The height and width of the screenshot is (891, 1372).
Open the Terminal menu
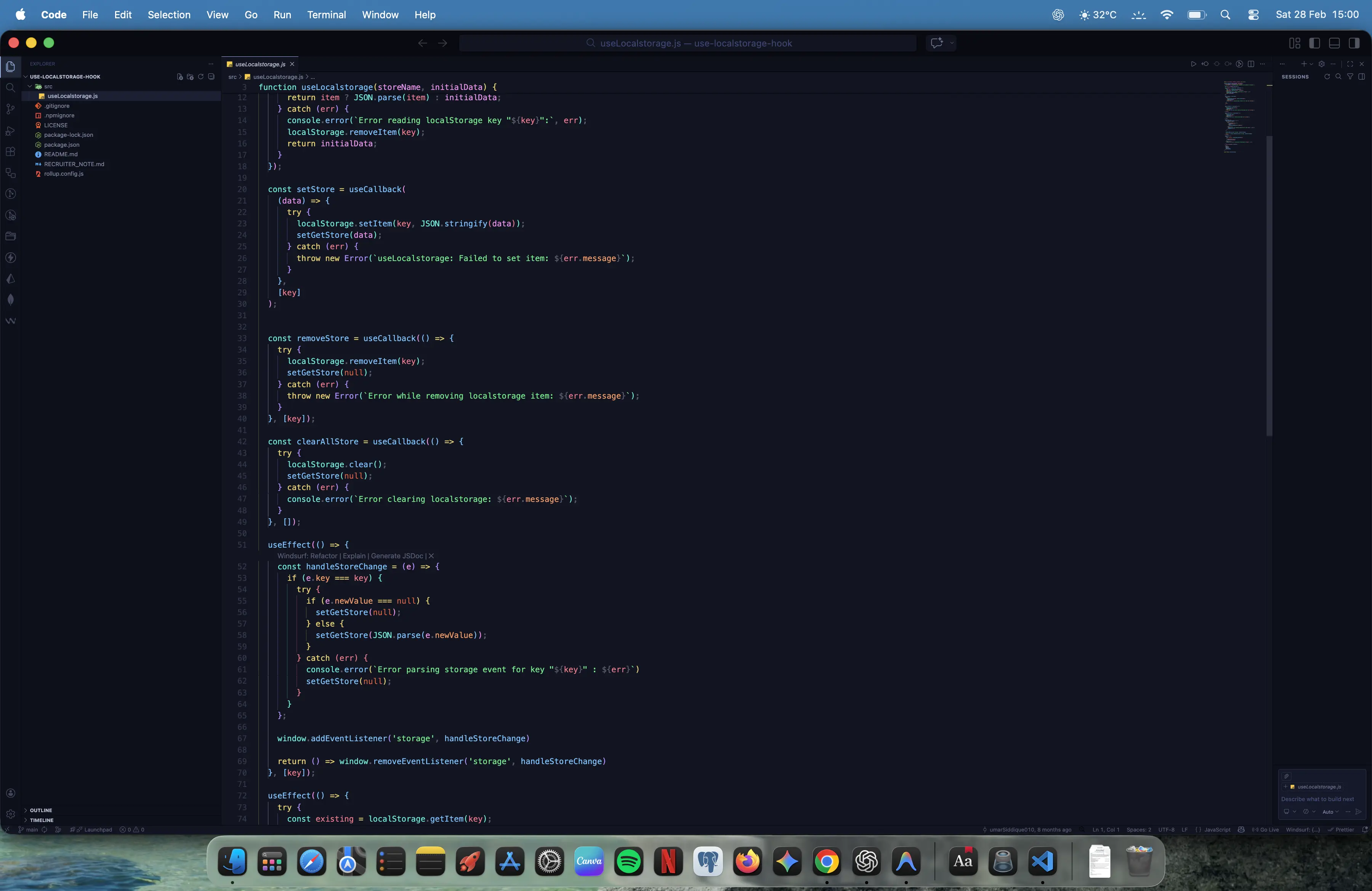(x=326, y=14)
